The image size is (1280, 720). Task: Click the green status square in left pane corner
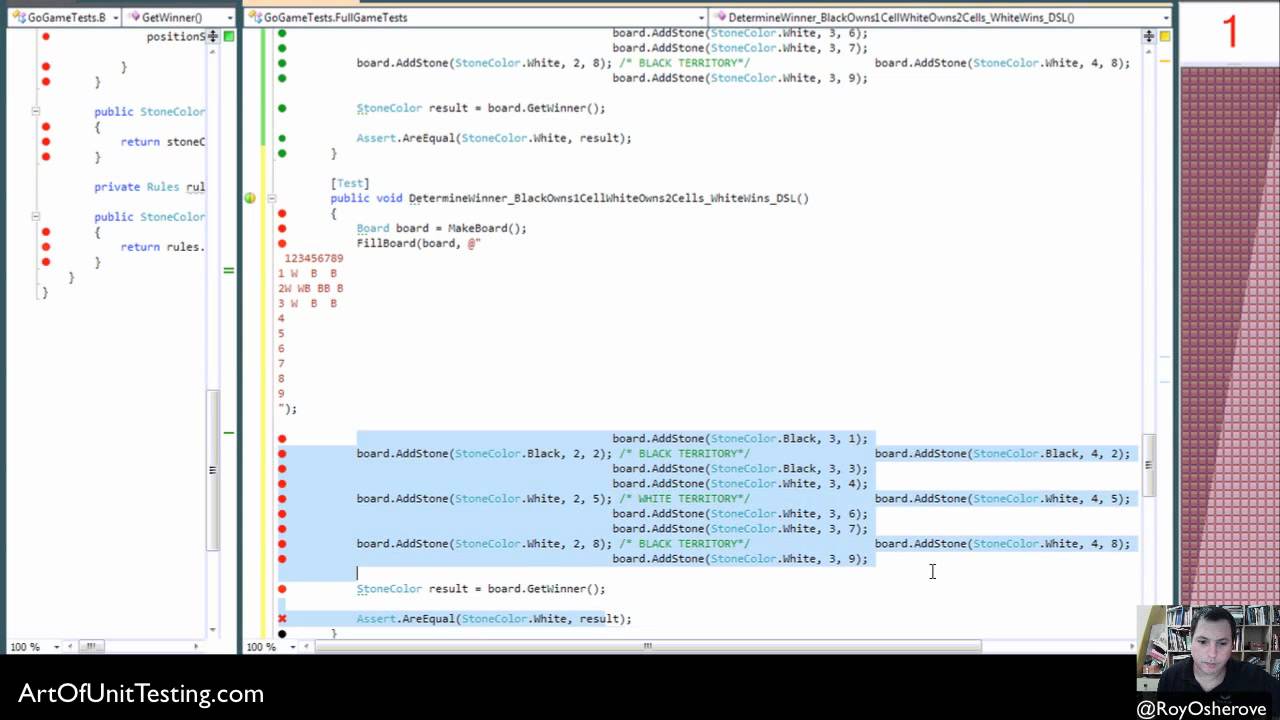[x=229, y=36]
